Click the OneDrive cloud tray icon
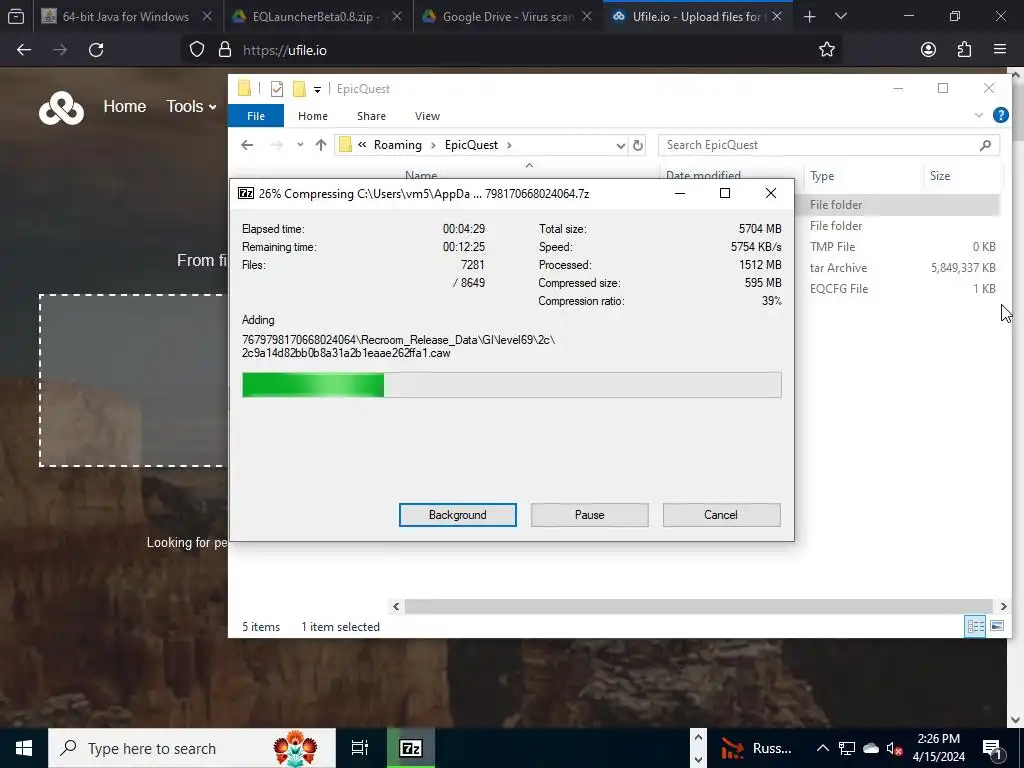The width and height of the screenshot is (1024, 768). (871, 748)
